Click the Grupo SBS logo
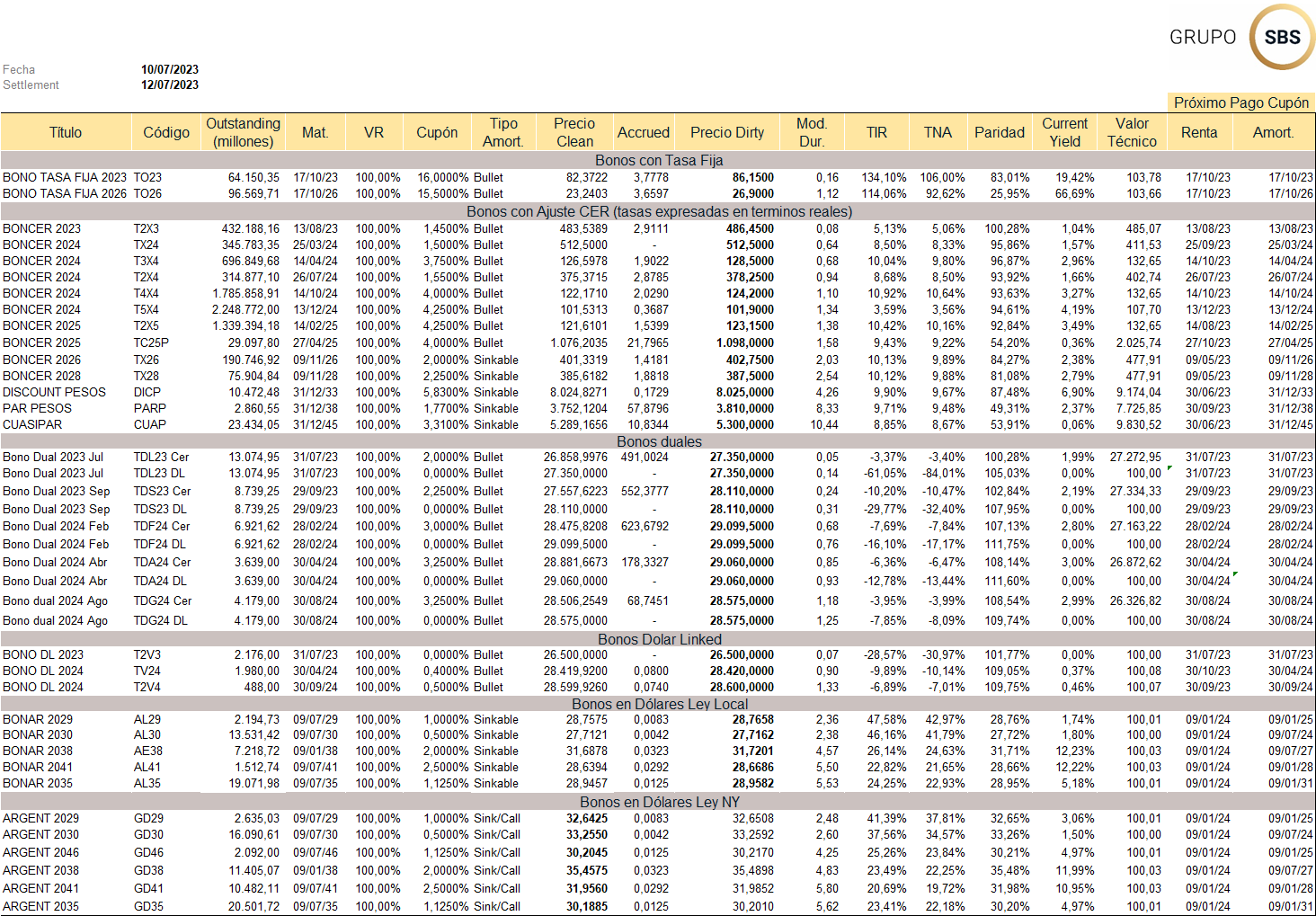The height and width of the screenshot is (916, 1316). pos(1241,37)
